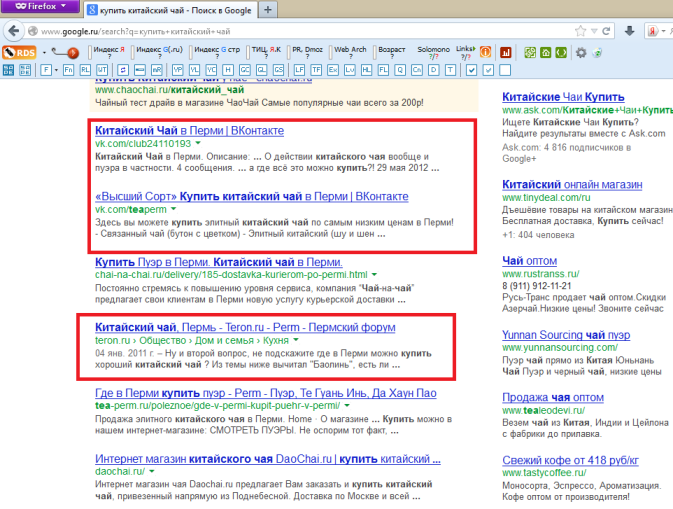Open dropdown arrow beside daochai.ru URL
Viewport: 673px width, 509px height.
point(152,471)
